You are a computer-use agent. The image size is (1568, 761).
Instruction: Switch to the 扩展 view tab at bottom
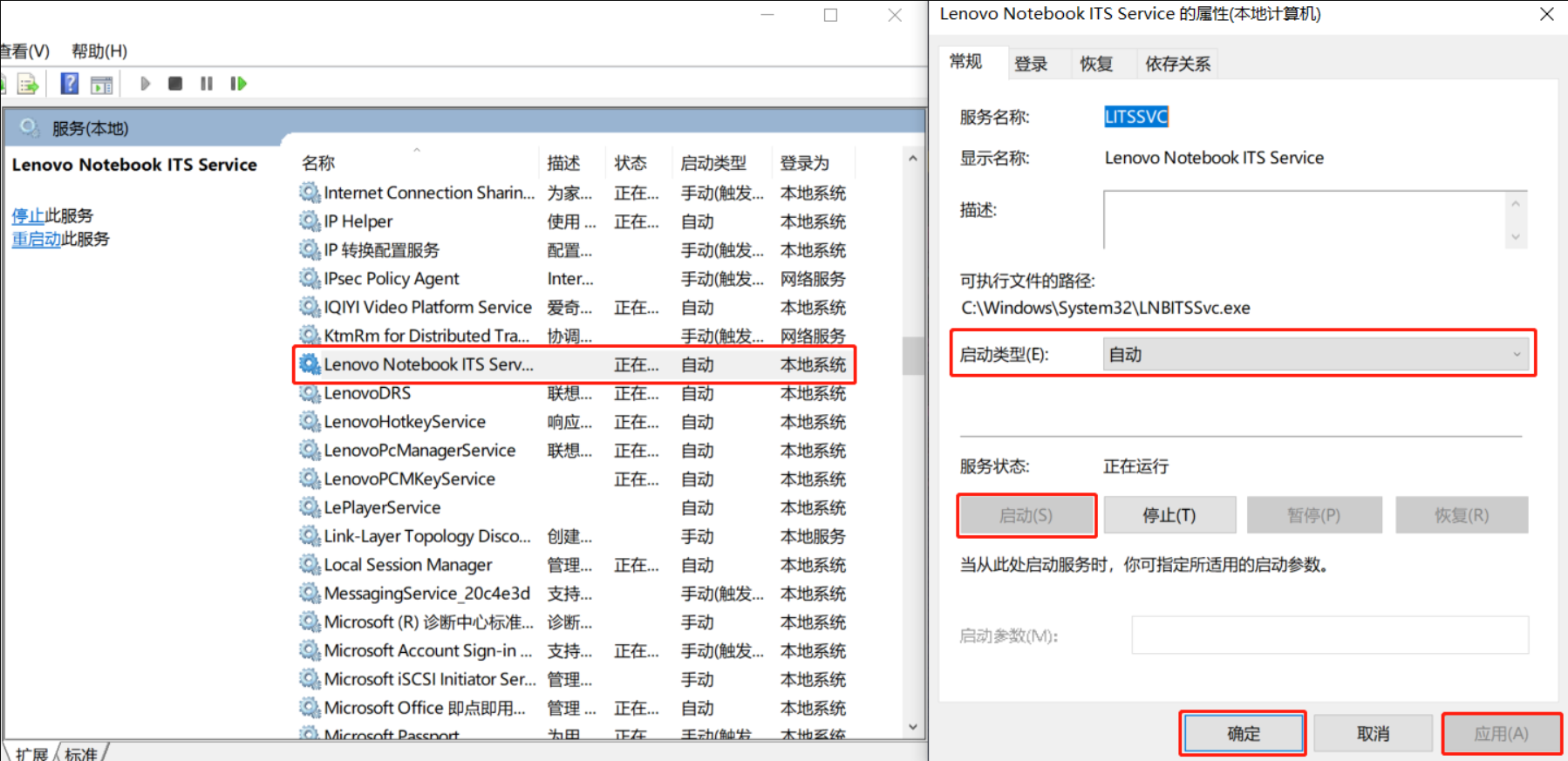click(32, 753)
